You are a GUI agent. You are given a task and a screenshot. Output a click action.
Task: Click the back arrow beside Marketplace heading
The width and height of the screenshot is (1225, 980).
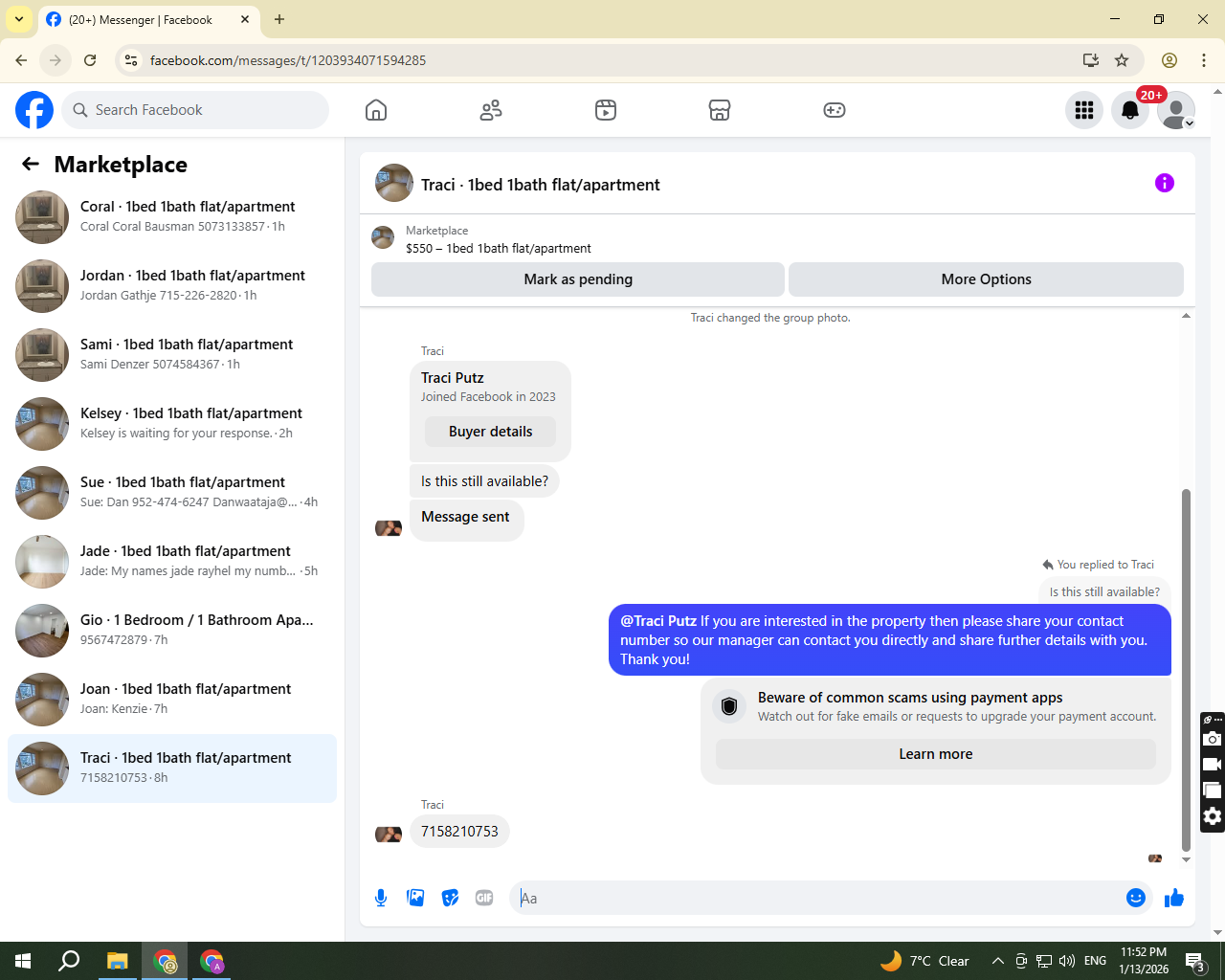(x=31, y=164)
